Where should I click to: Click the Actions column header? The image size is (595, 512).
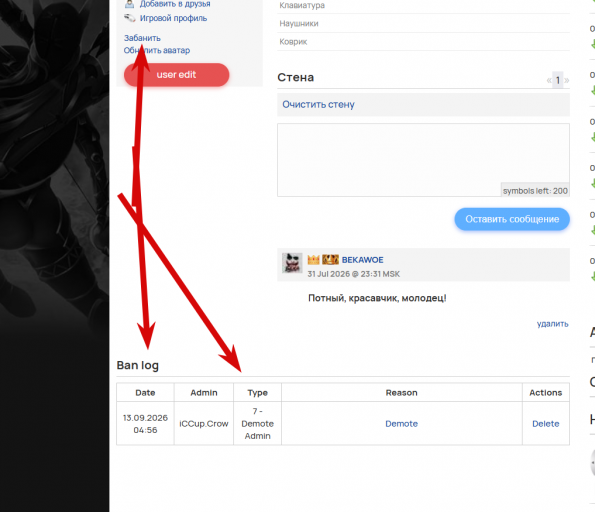pos(546,392)
